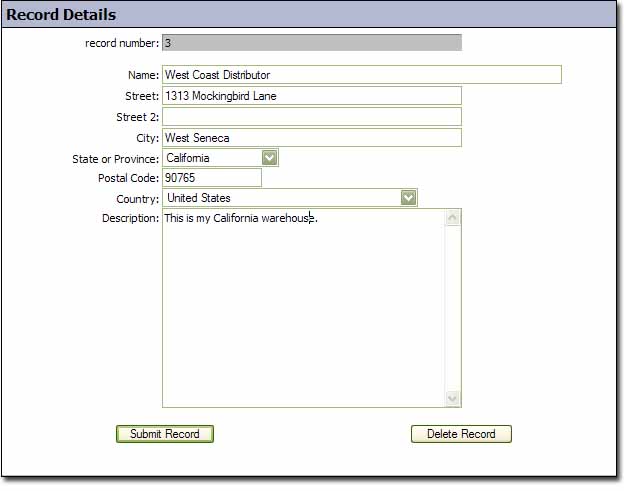Viewport: 624px width, 491px height.
Task: Click the Record Details header title
Action: [62, 15]
